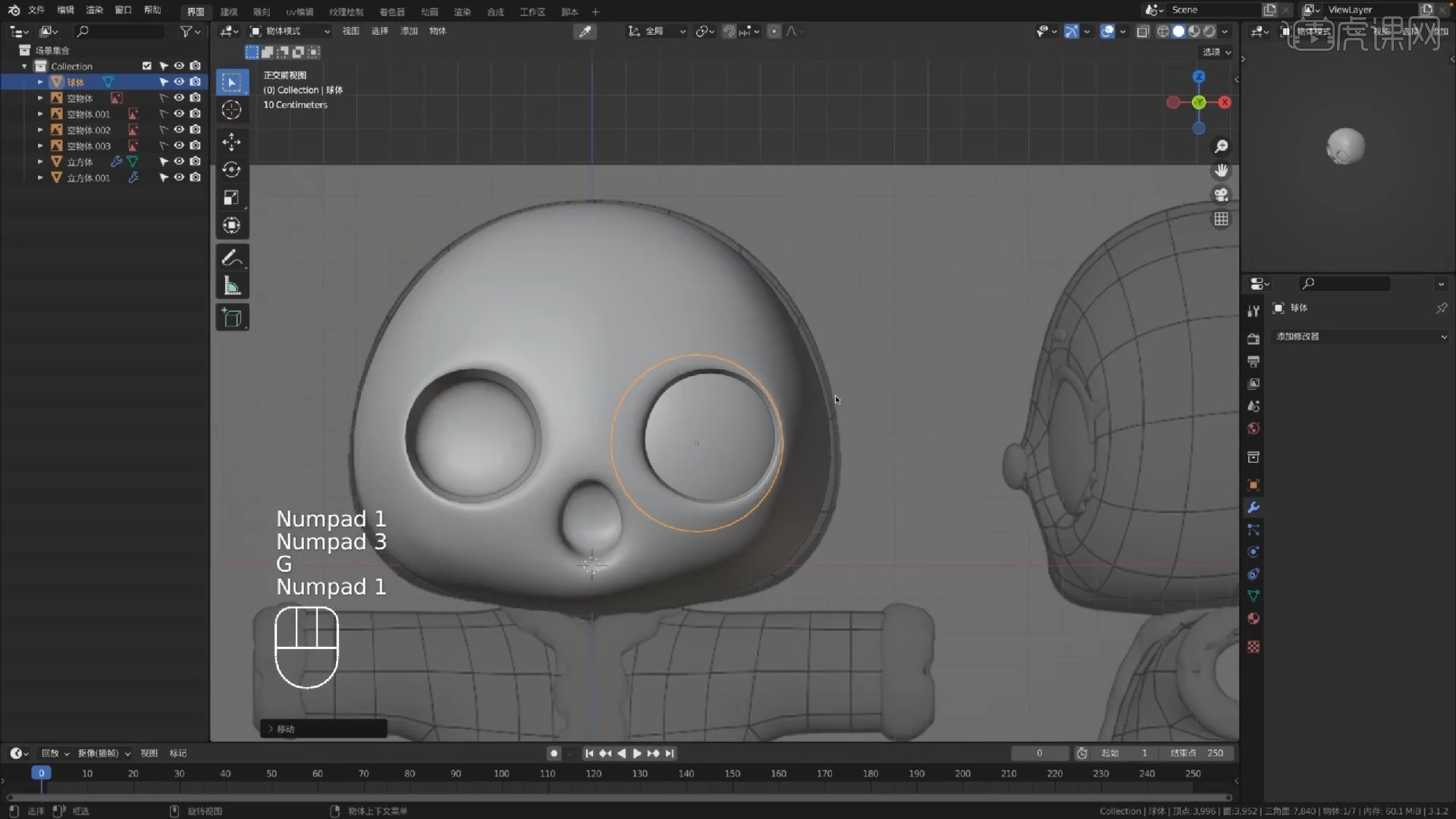Open the Material properties sphere tab
This screenshot has height=819, width=1456.
coord(1254,619)
